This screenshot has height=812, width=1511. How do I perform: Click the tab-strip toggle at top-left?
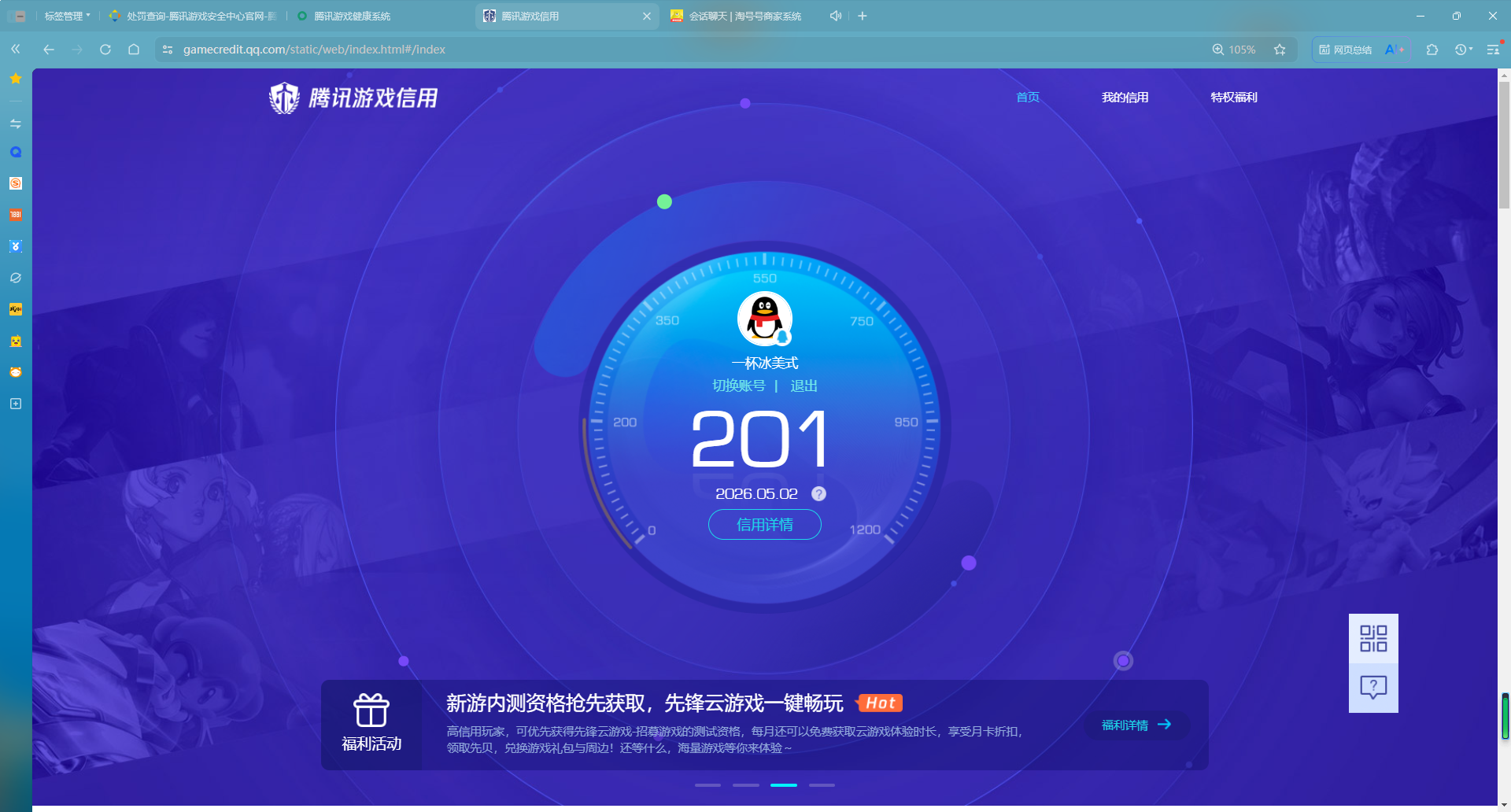pyautogui.click(x=17, y=16)
